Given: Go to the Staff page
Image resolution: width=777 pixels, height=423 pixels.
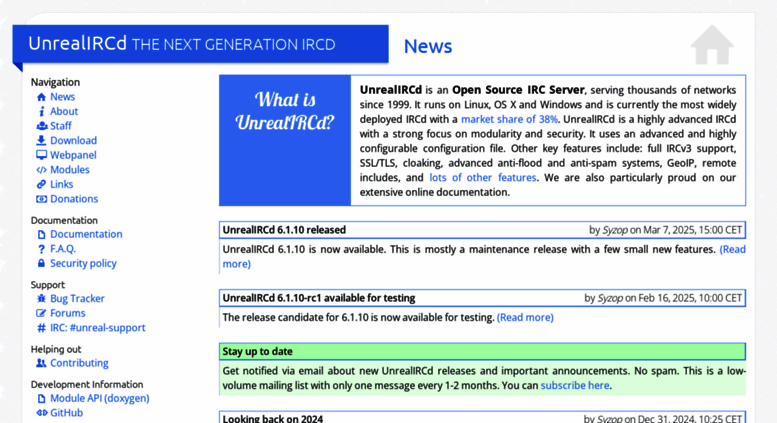Looking at the screenshot, I should (61, 126).
